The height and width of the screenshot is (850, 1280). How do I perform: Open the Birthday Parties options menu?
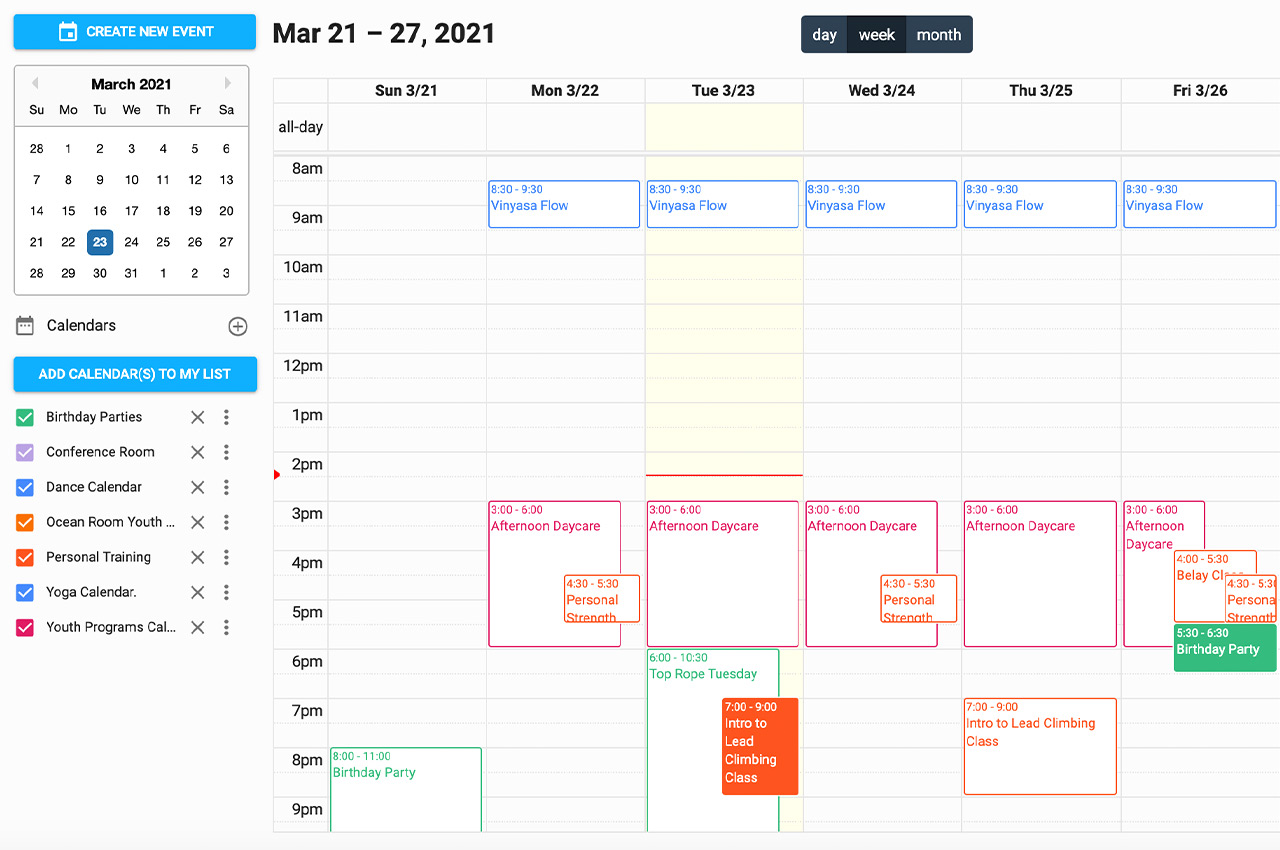click(x=226, y=417)
